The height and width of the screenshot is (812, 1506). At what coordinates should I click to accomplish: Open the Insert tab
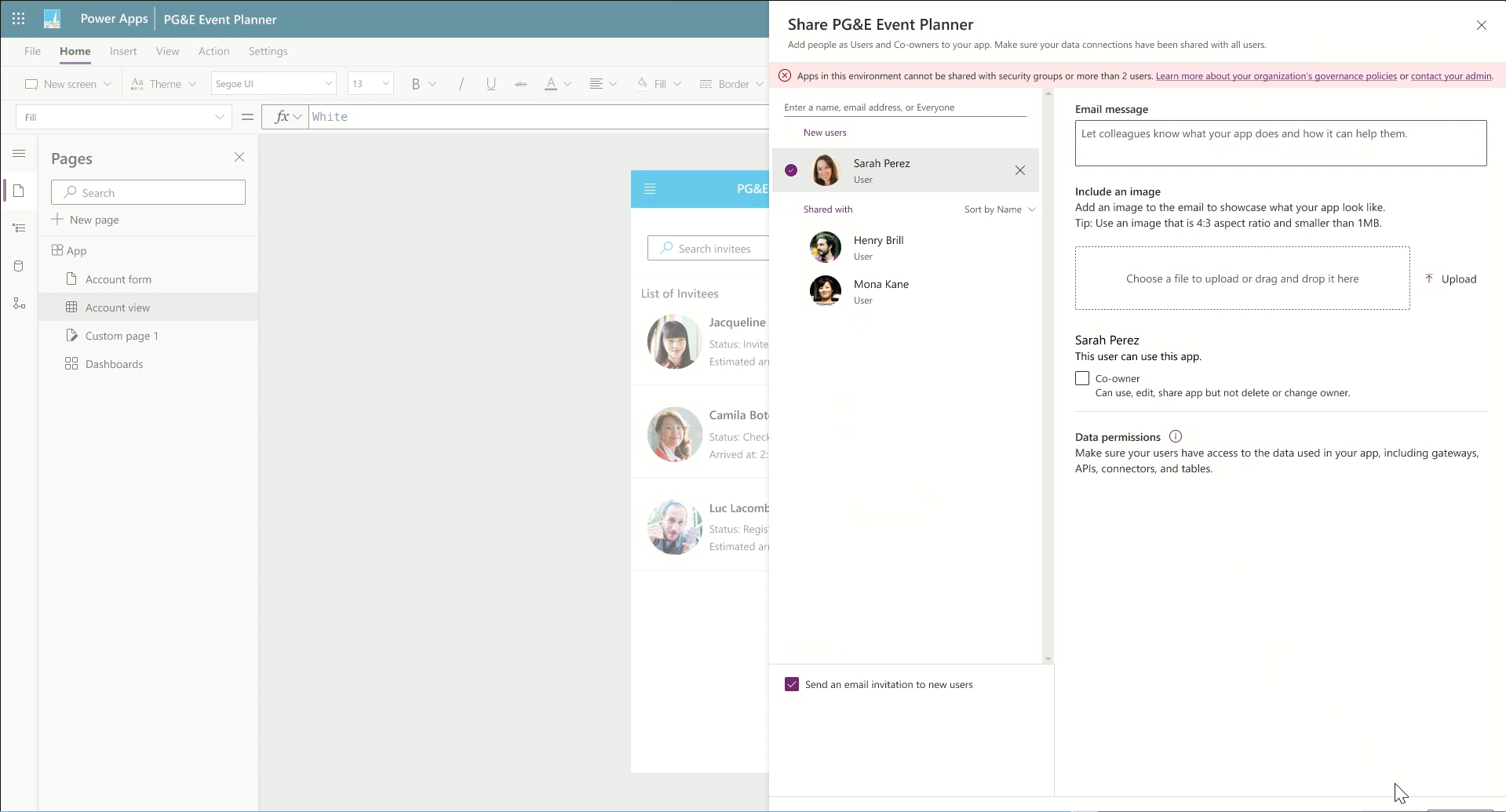click(x=123, y=51)
